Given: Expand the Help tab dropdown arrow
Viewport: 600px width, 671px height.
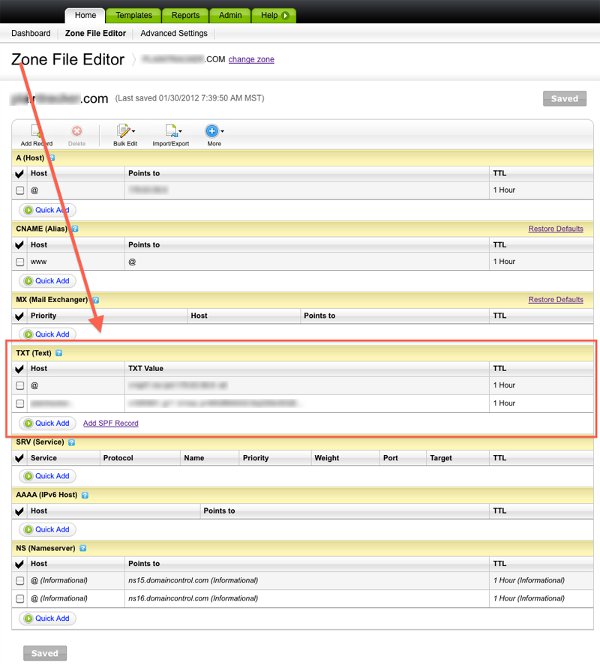Looking at the screenshot, I should 286,15.
